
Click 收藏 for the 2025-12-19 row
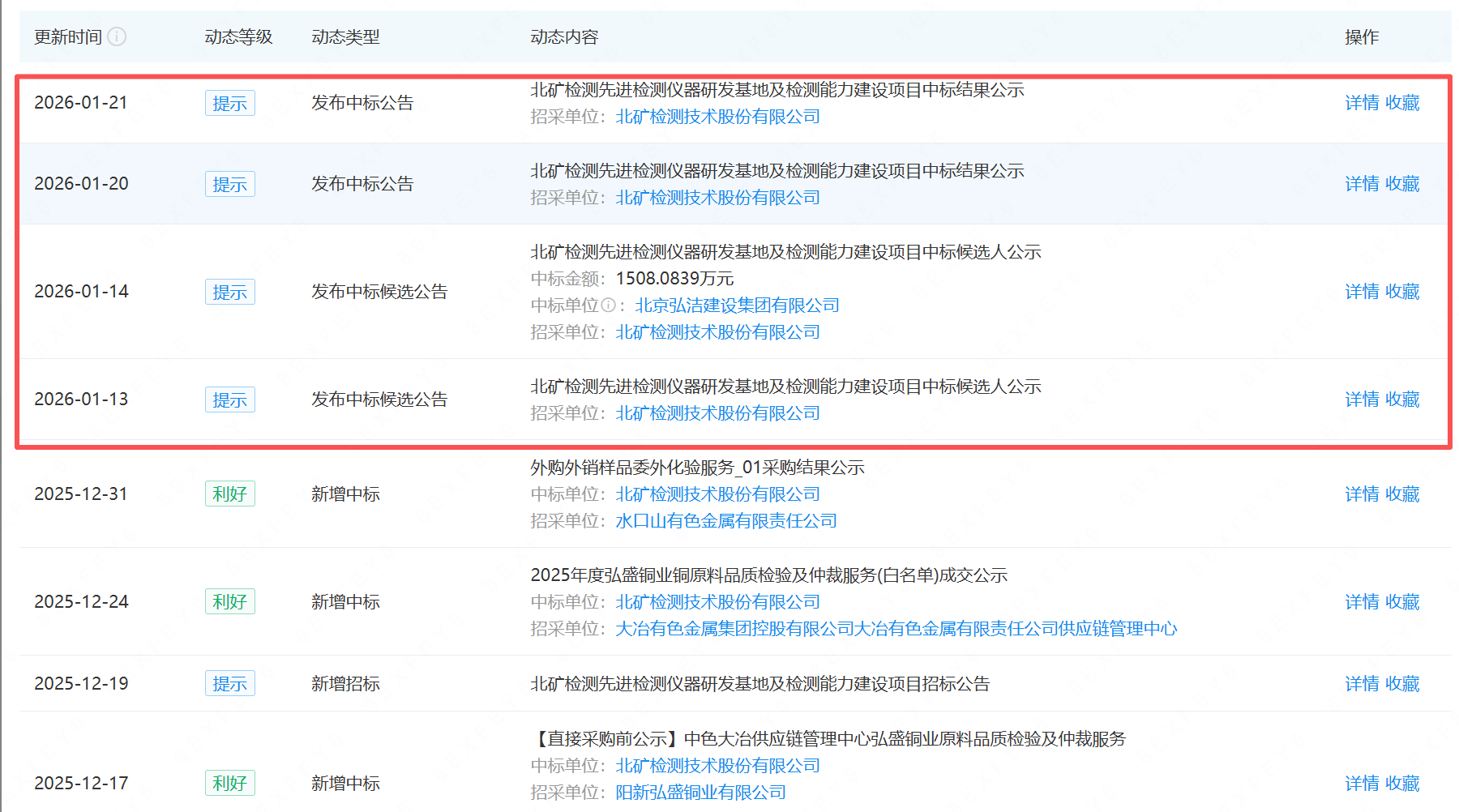point(1402,684)
